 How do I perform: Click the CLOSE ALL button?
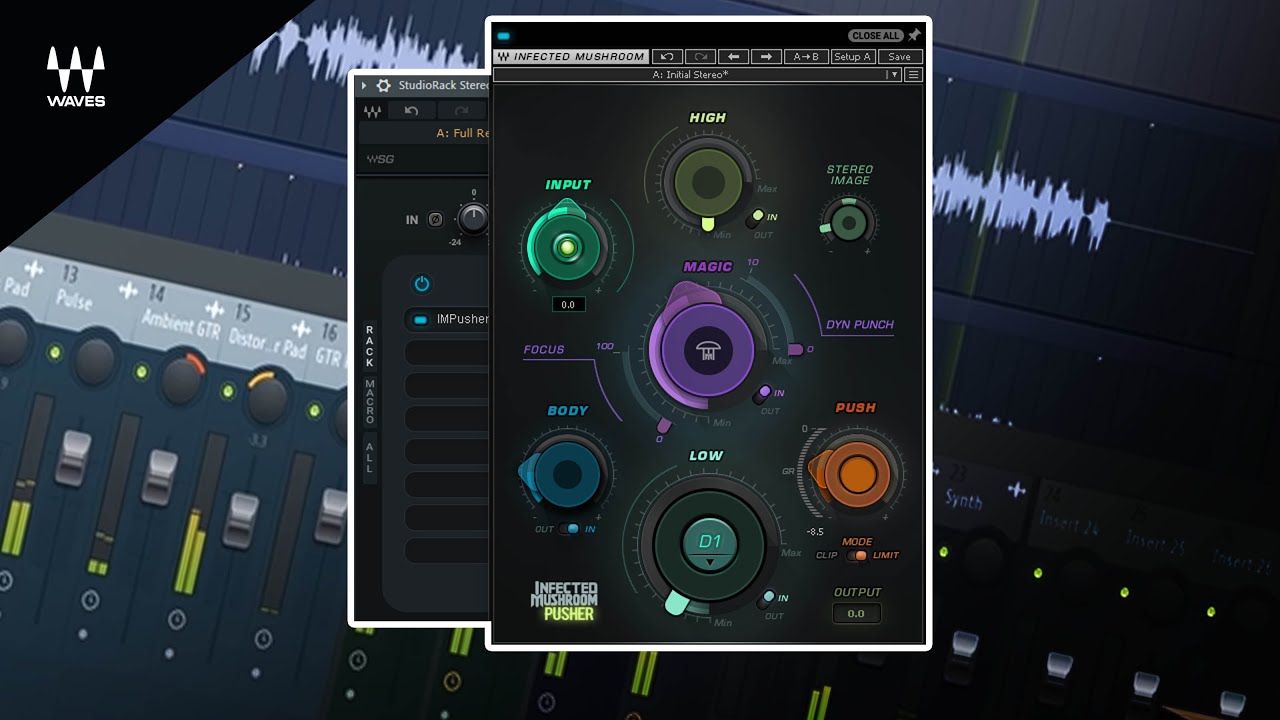point(876,36)
